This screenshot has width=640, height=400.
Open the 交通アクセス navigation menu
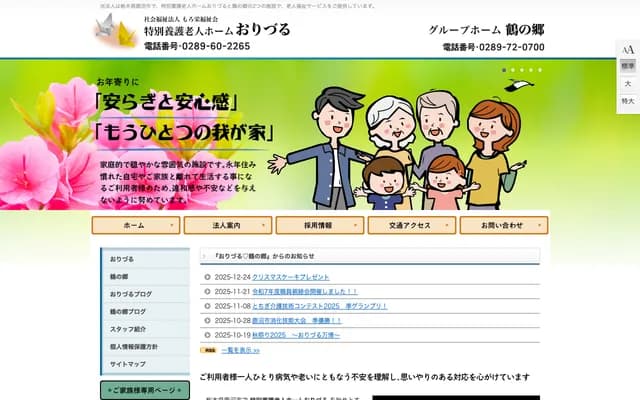pos(412,225)
